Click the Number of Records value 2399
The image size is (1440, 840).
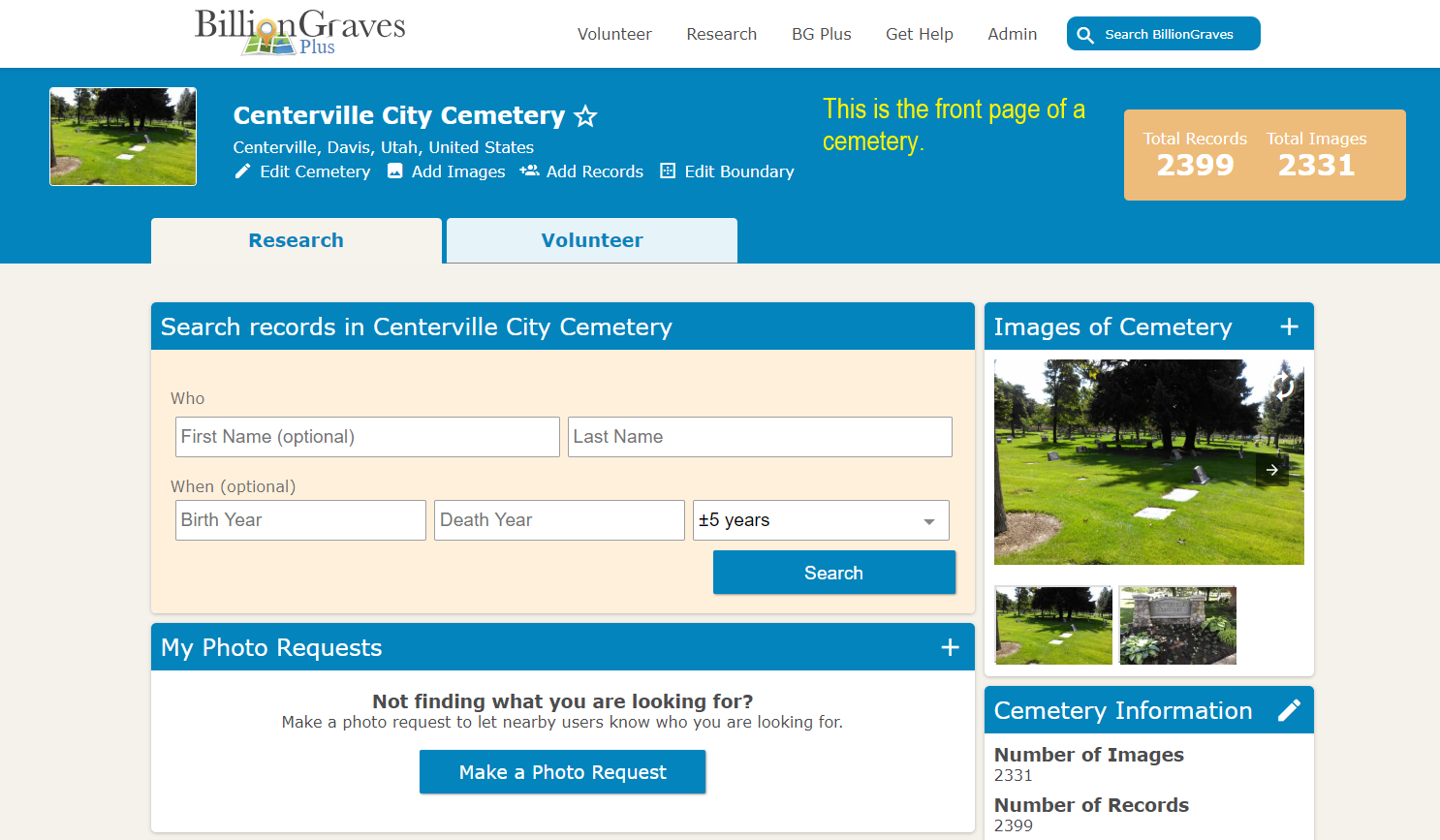1014,825
